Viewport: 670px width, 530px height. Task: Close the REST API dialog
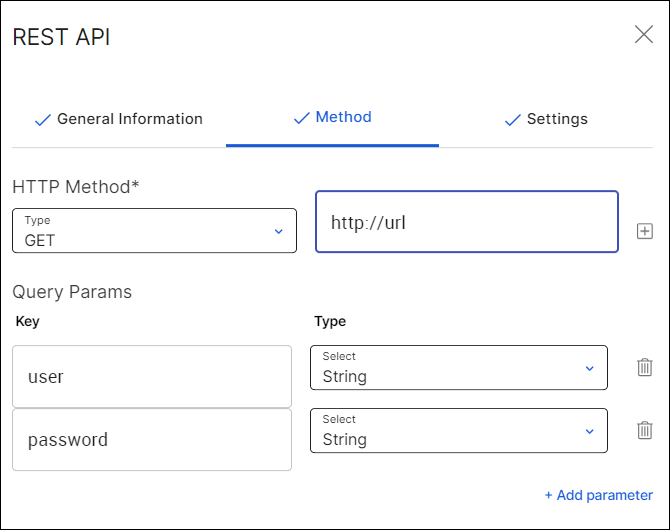644,35
